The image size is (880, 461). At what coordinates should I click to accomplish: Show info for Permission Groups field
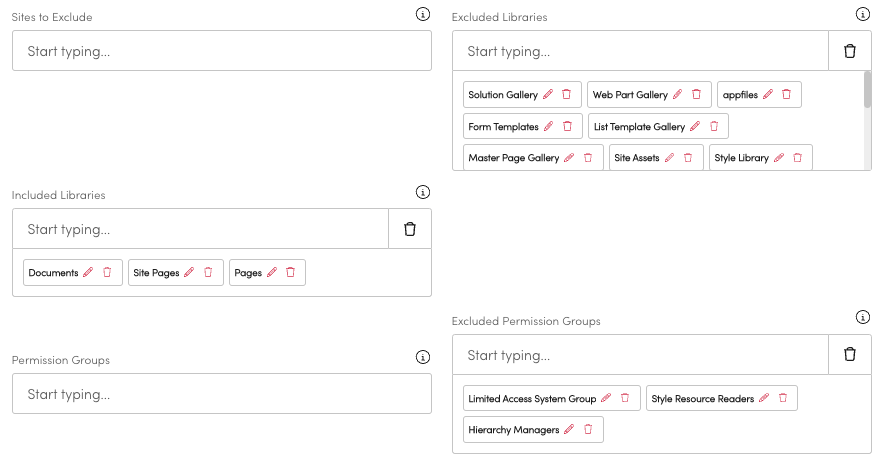click(x=422, y=357)
